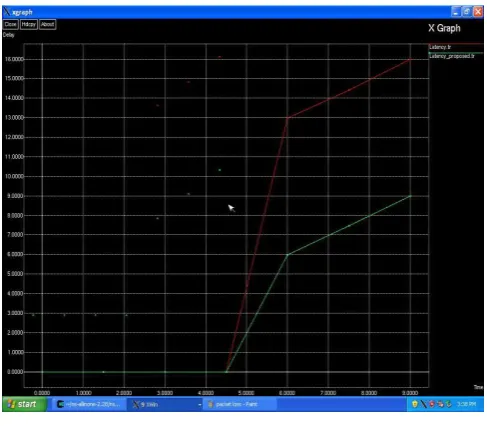Image resolution: width=487 pixels, height=426 pixels.
Task: Click the xgraph X icon in title bar
Action: tap(7, 12)
